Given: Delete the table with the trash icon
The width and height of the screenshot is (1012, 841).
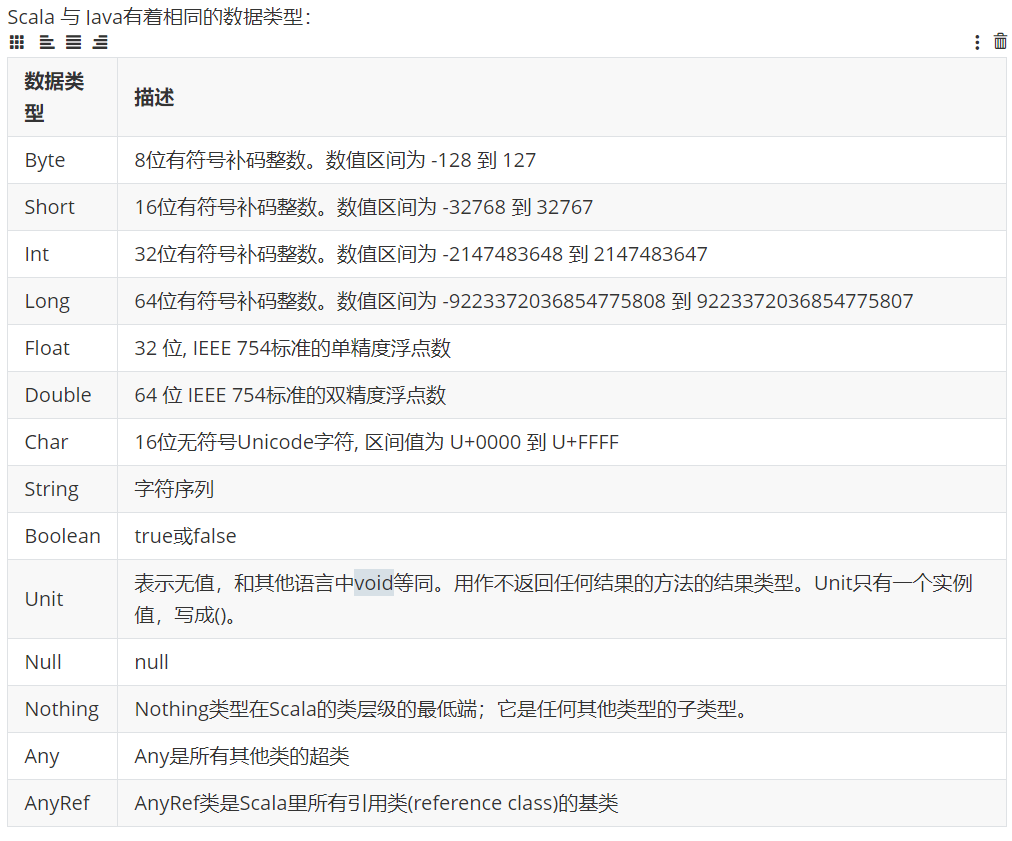Looking at the screenshot, I should (1000, 41).
